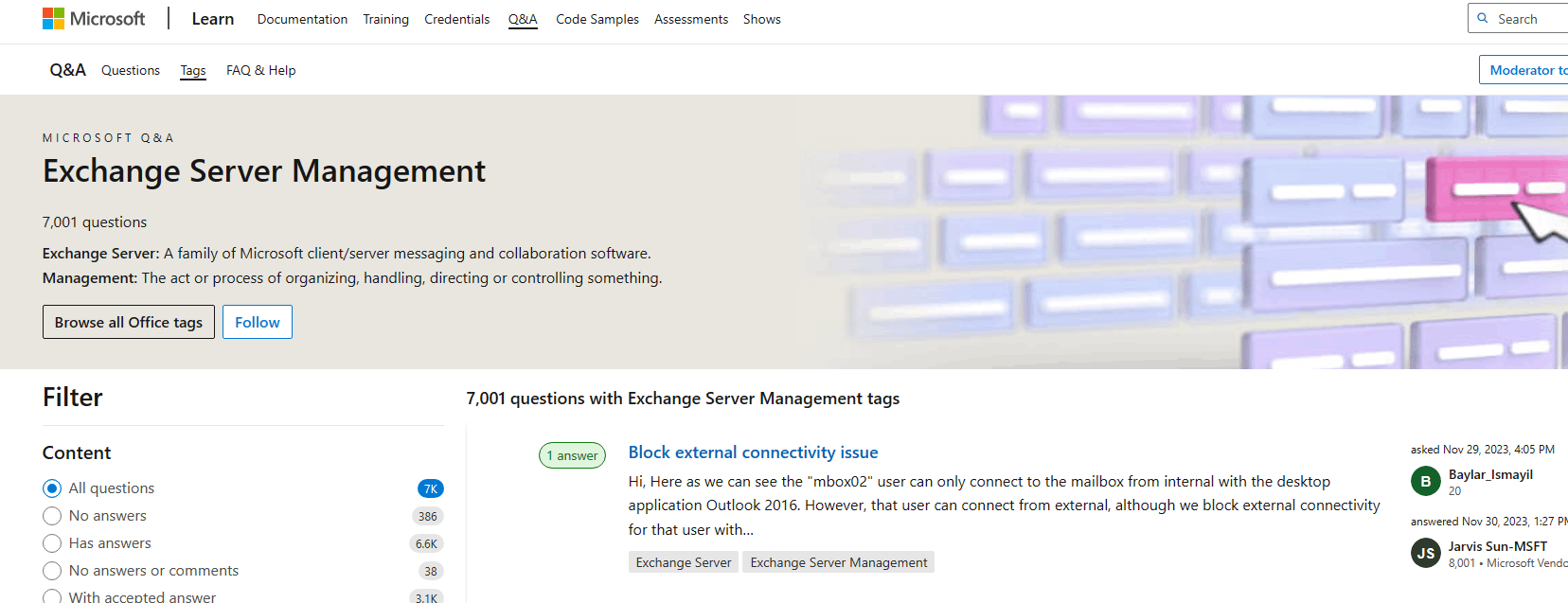
Task: Click the Microsoft logo
Action: pyautogui.click(x=93, y=19)
